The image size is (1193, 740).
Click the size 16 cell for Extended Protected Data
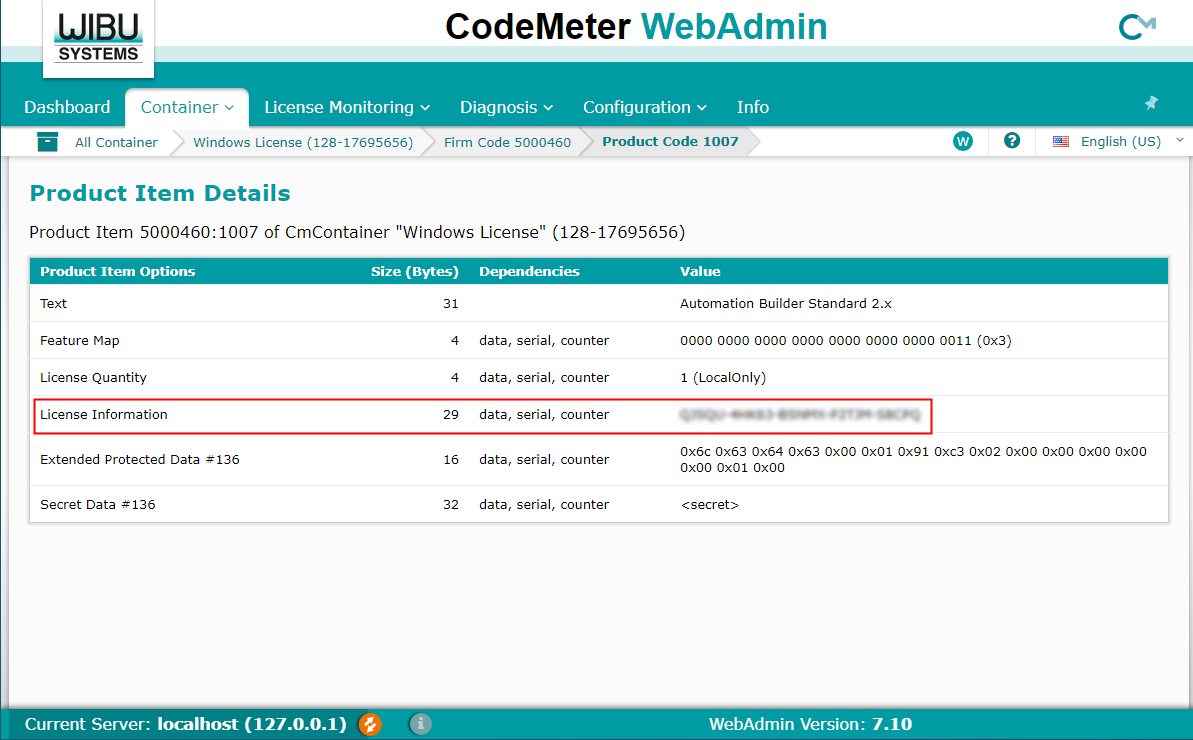[450, 459]
